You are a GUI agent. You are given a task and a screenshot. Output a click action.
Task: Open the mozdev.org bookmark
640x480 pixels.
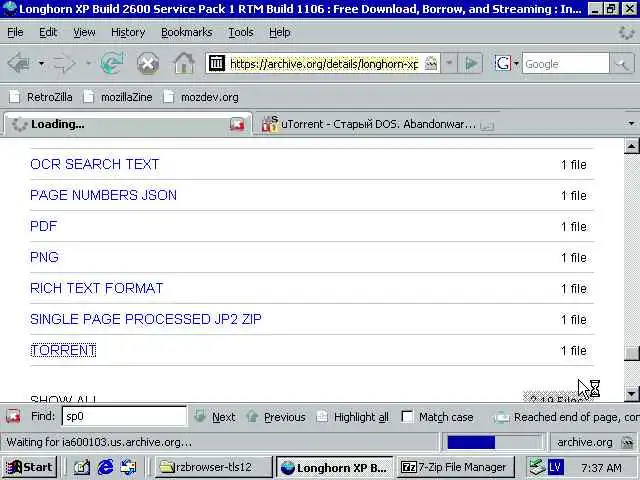coord(200,97)
